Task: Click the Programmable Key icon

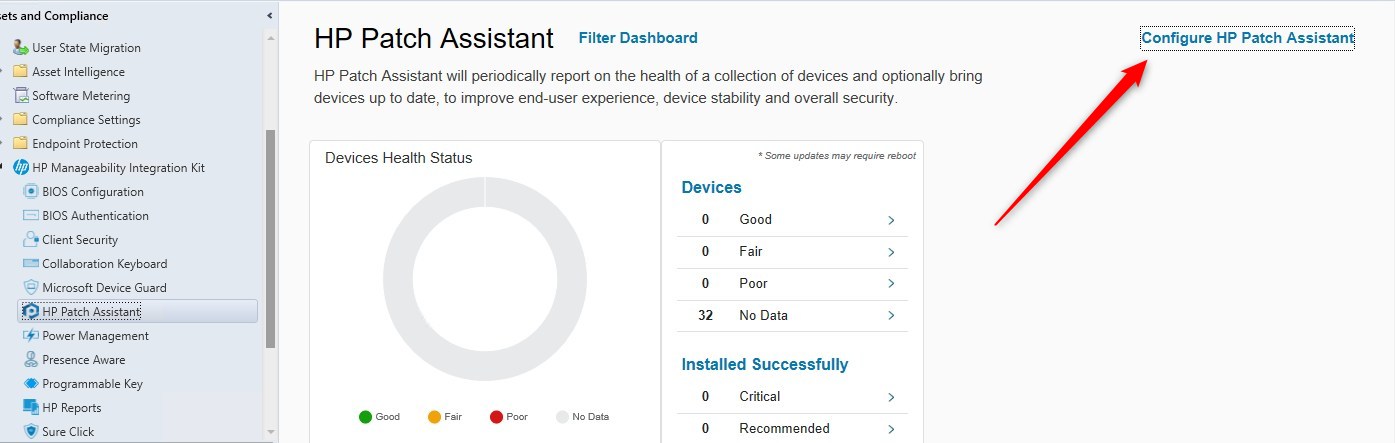Action: (30, 384)
